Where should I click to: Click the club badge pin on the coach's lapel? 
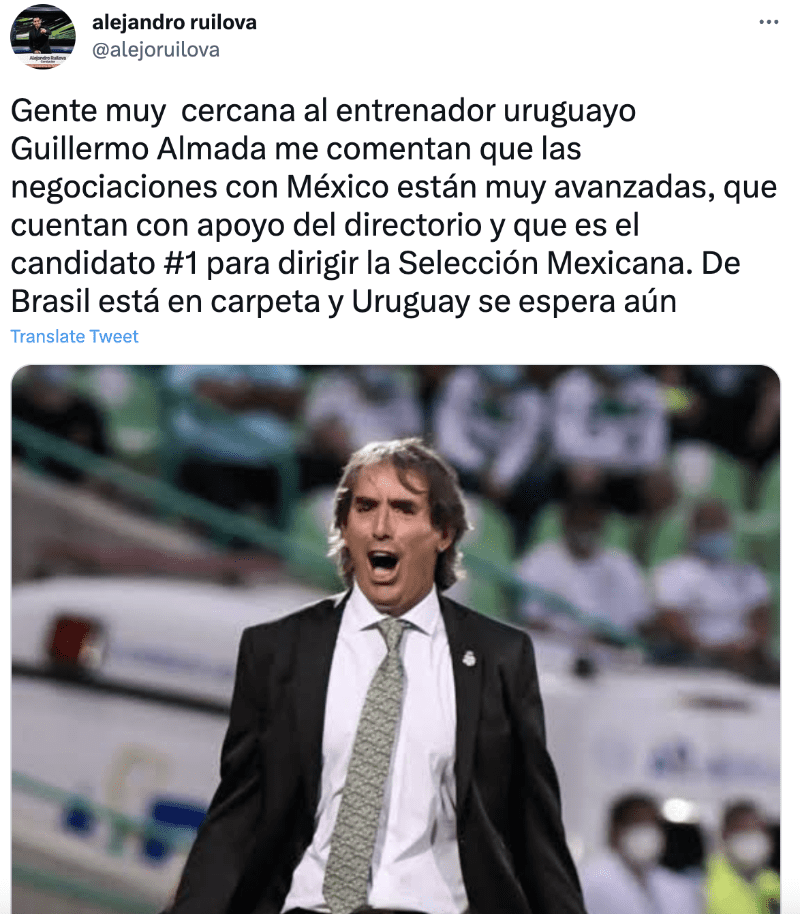469,658
